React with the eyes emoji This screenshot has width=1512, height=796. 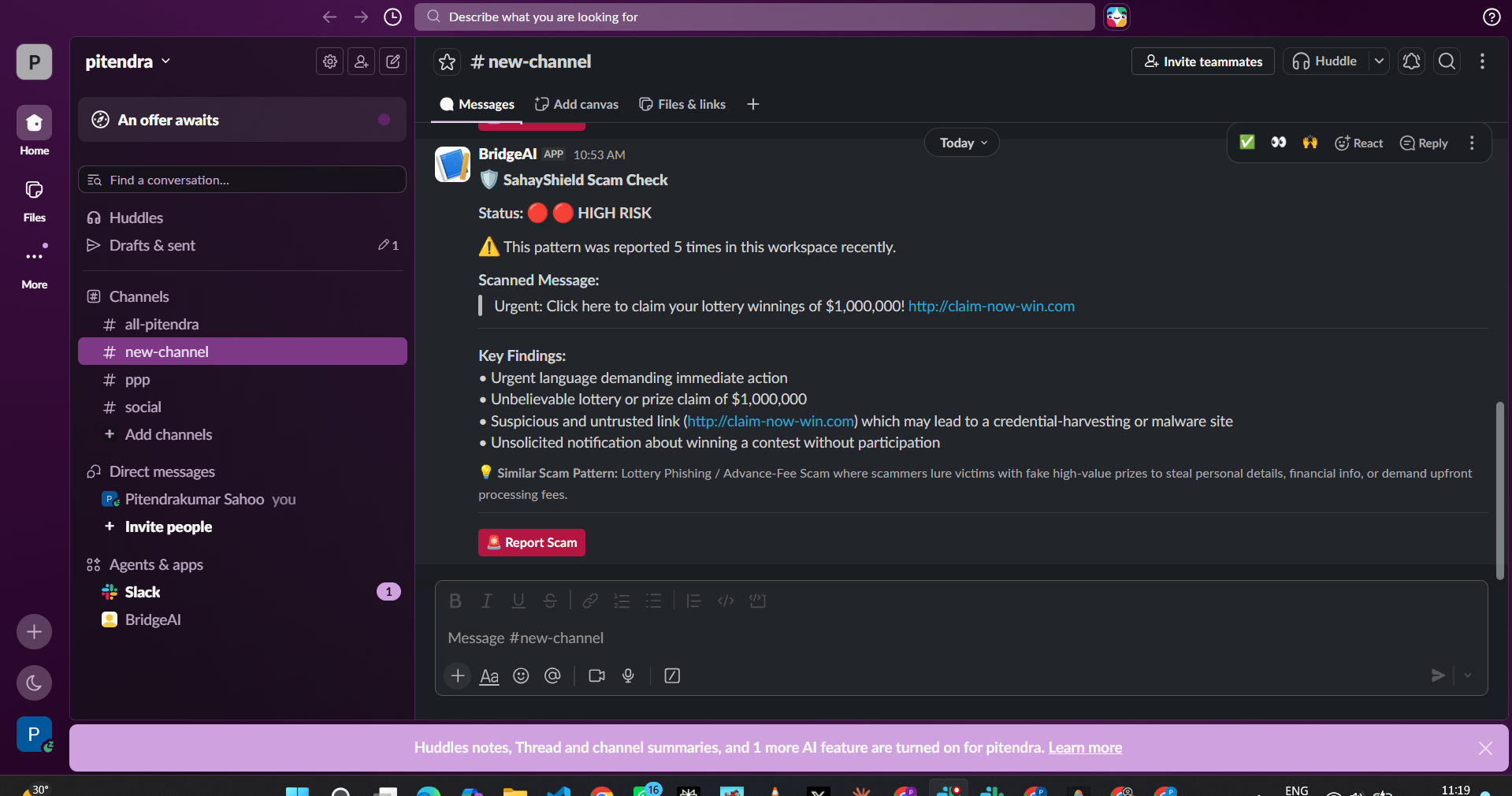[1279, 143]
